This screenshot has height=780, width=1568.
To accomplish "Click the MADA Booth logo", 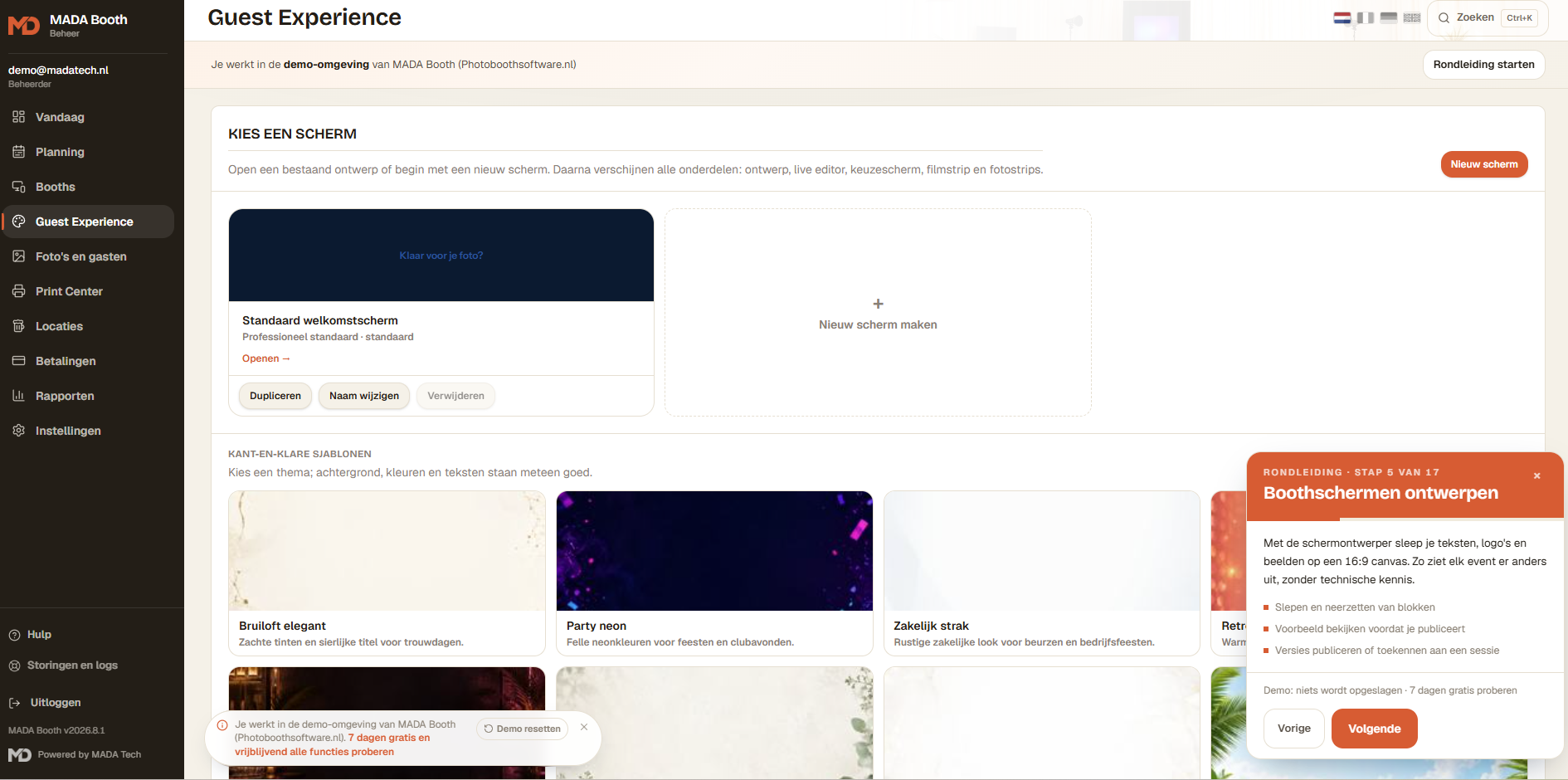I will [24, 26].
